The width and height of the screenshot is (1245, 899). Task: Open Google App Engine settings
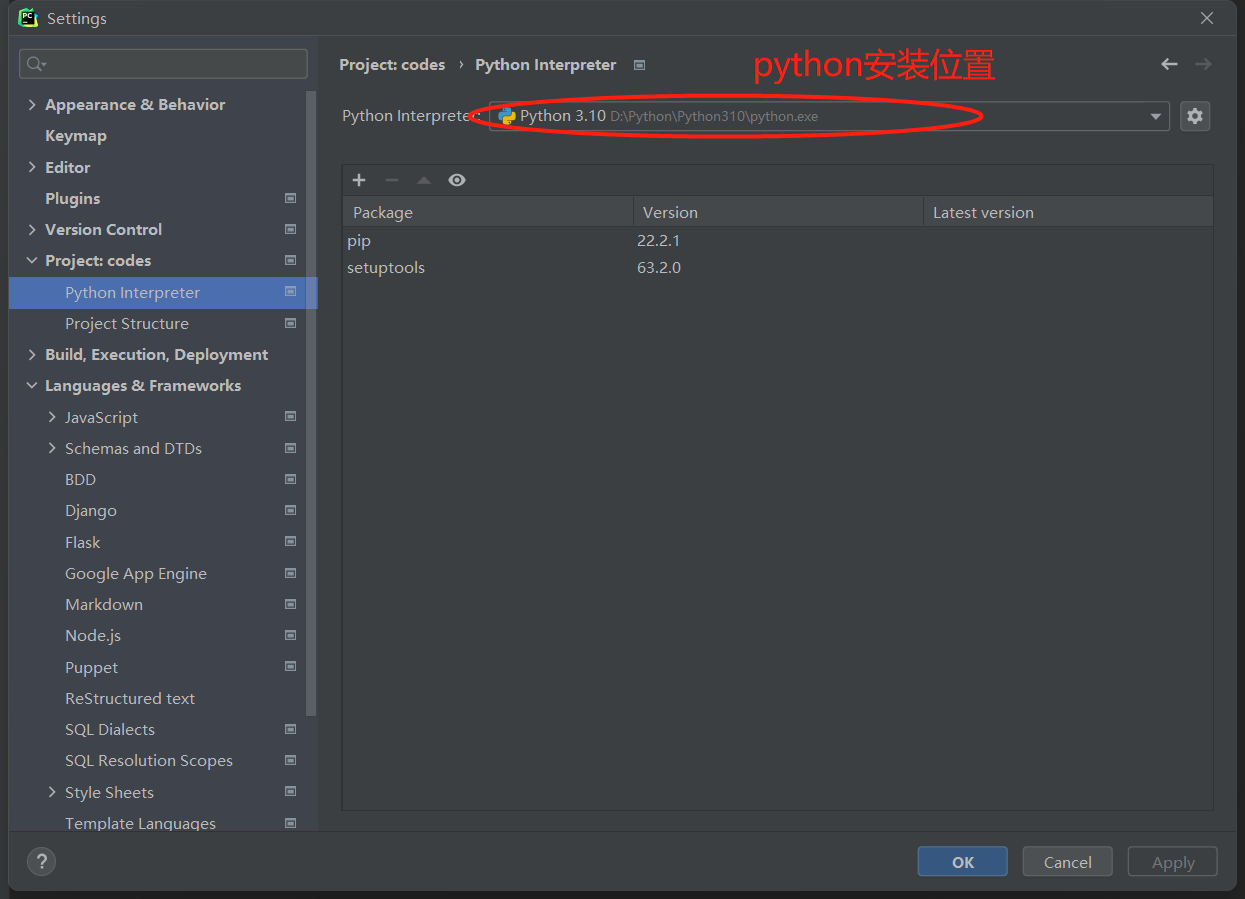(x=136, y=573)
